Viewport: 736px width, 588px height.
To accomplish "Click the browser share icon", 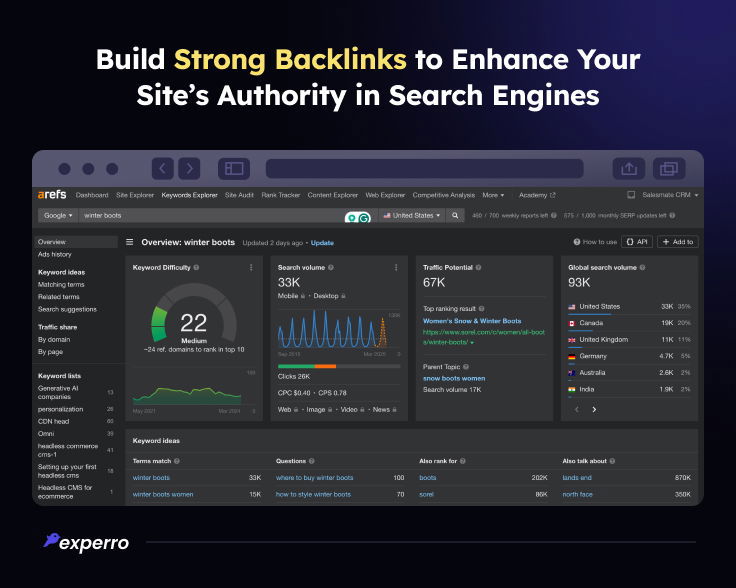I will point(629,168).
